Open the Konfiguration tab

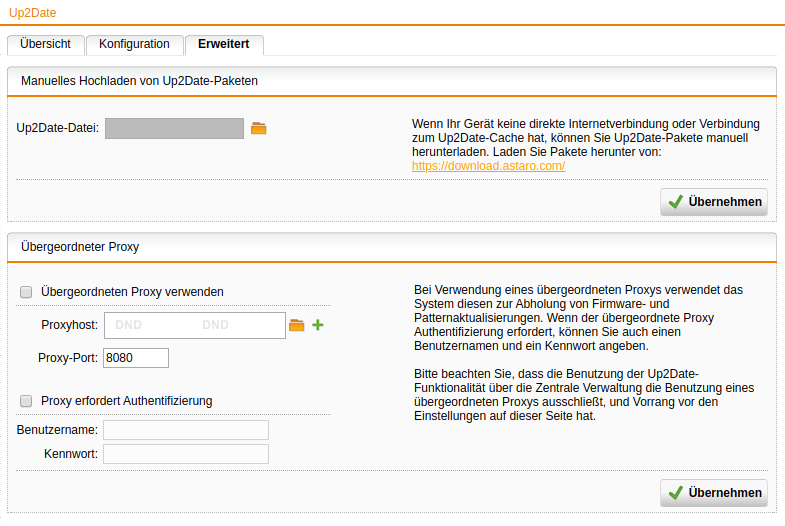coord(134,44)
